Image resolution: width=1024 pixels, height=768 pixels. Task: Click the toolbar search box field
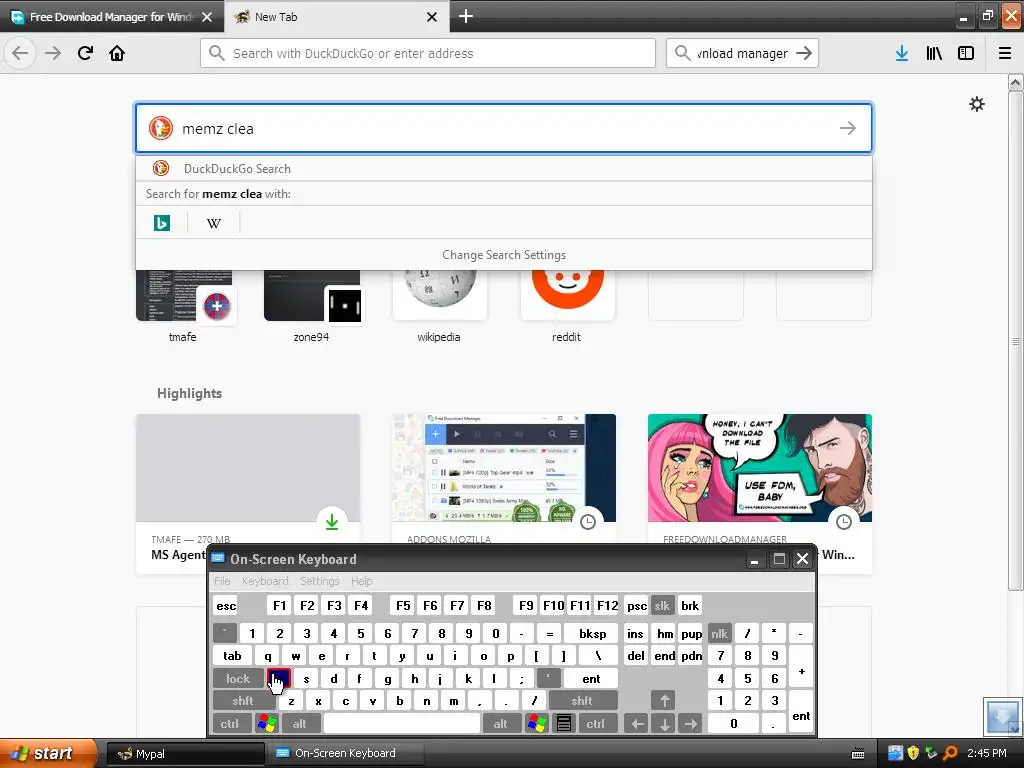click(742, 53)
